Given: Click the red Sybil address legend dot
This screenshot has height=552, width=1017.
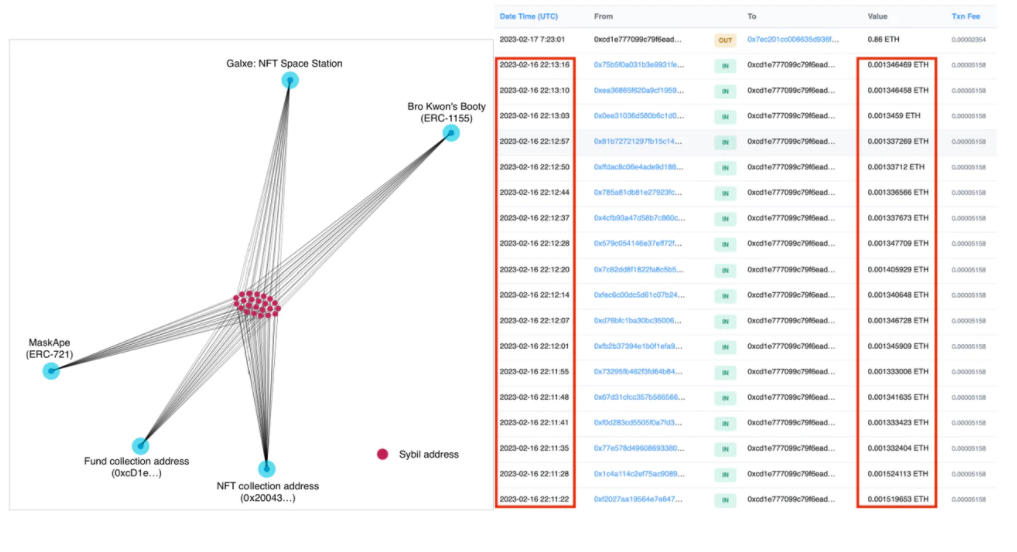Looking at the screenshot, I should [x=381, y=454].
